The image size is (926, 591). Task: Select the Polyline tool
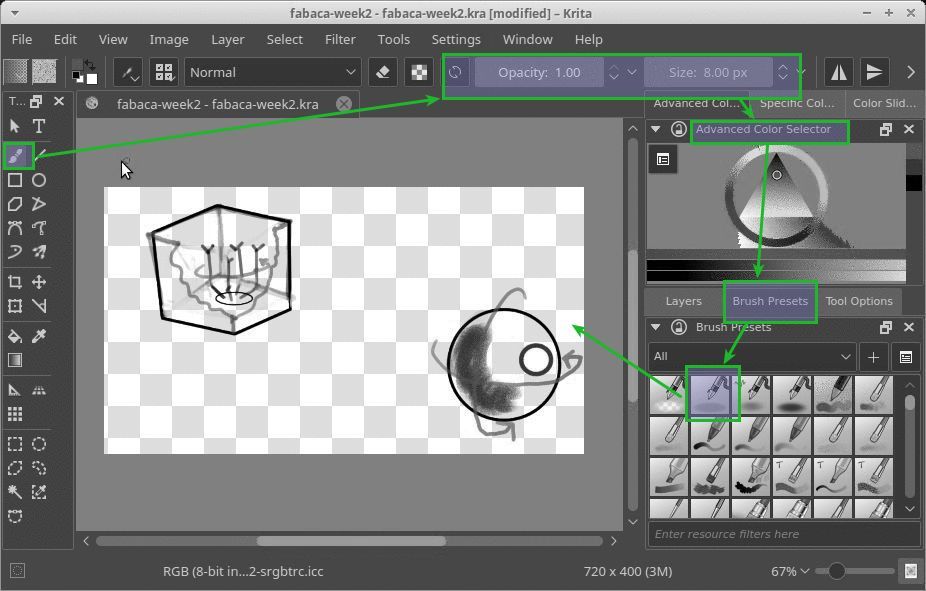[x=39, y=204]
